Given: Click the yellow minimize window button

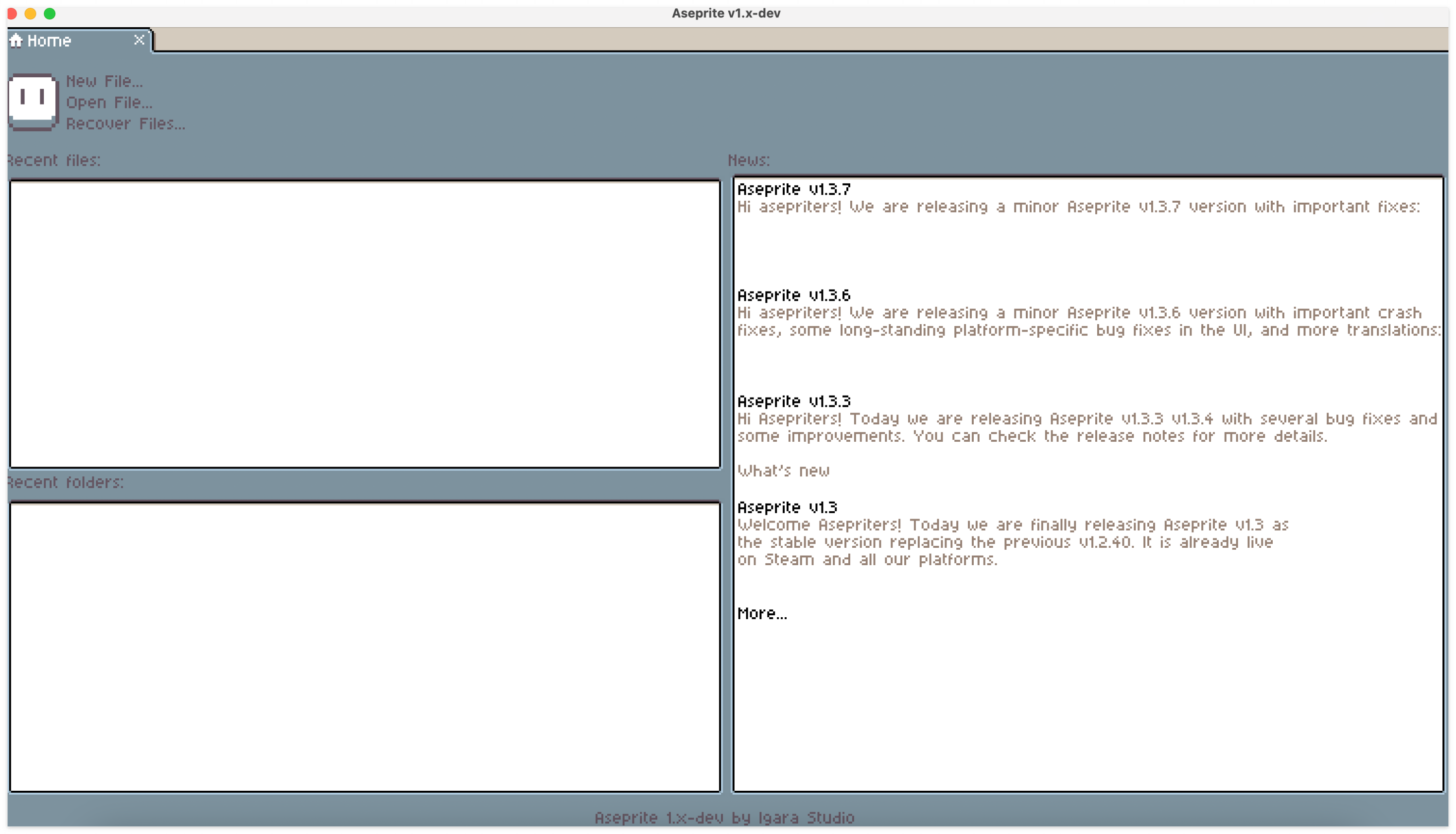Looking at the screenshot, I should (x=31, y=13).
